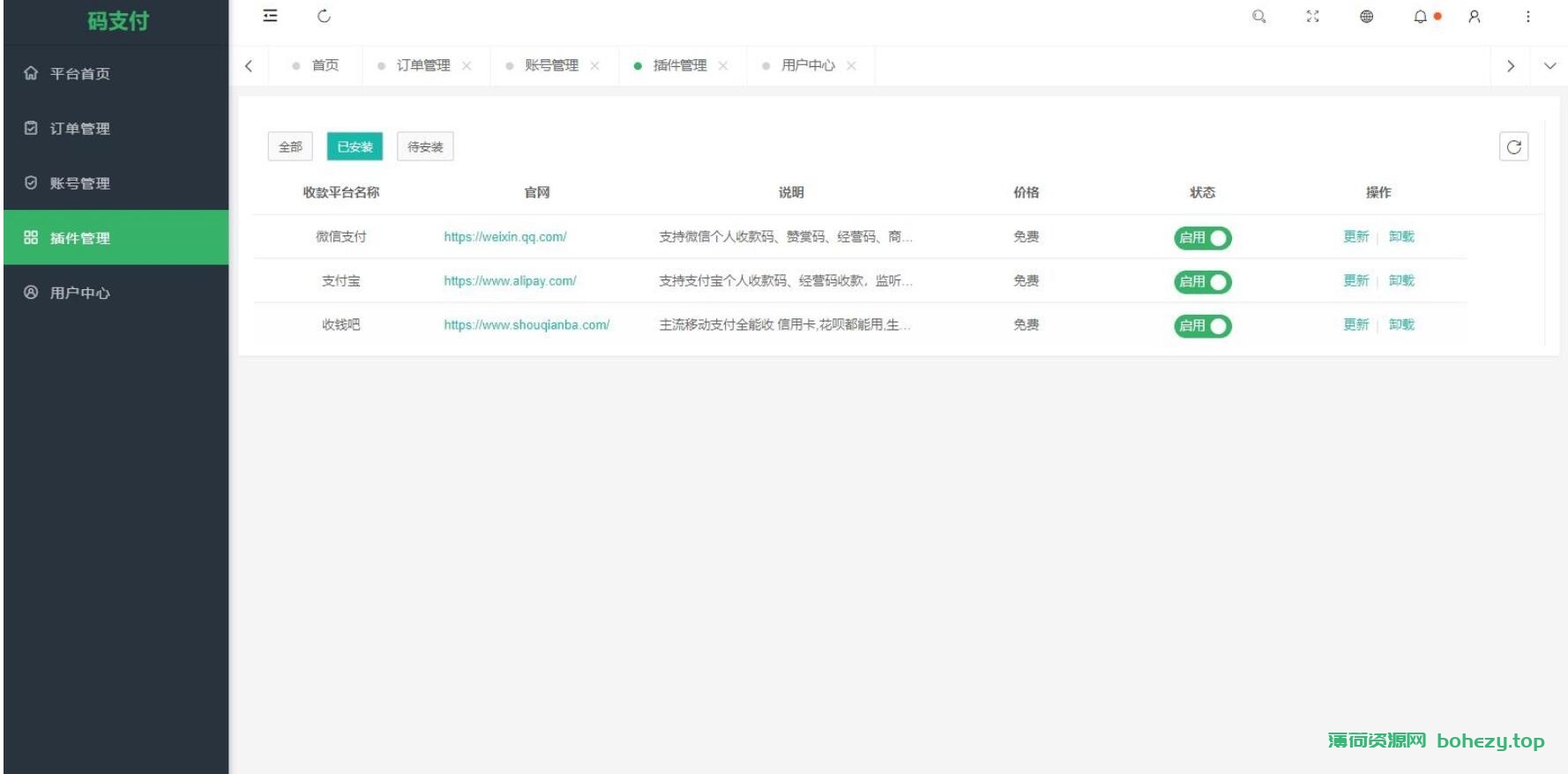Click 卸载 for 支付宝
Image resolution: width=1568 pixels, height=774 pixels.
coord(1401,280)
